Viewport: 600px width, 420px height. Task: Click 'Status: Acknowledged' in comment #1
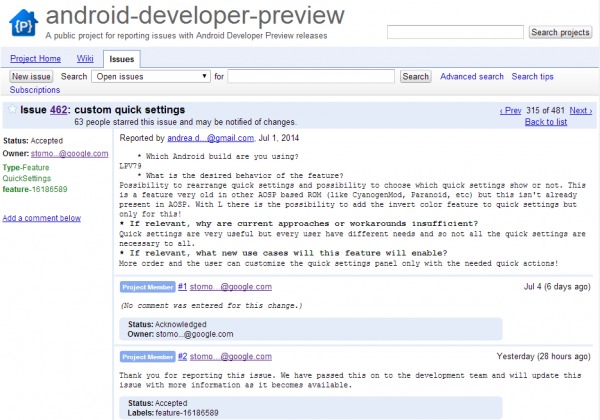coord(167,324)
